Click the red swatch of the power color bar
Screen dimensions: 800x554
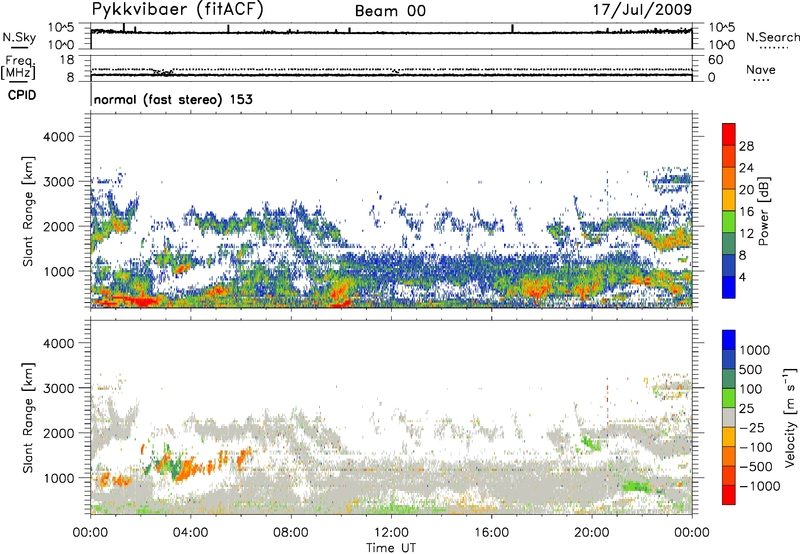pos(729,135)
